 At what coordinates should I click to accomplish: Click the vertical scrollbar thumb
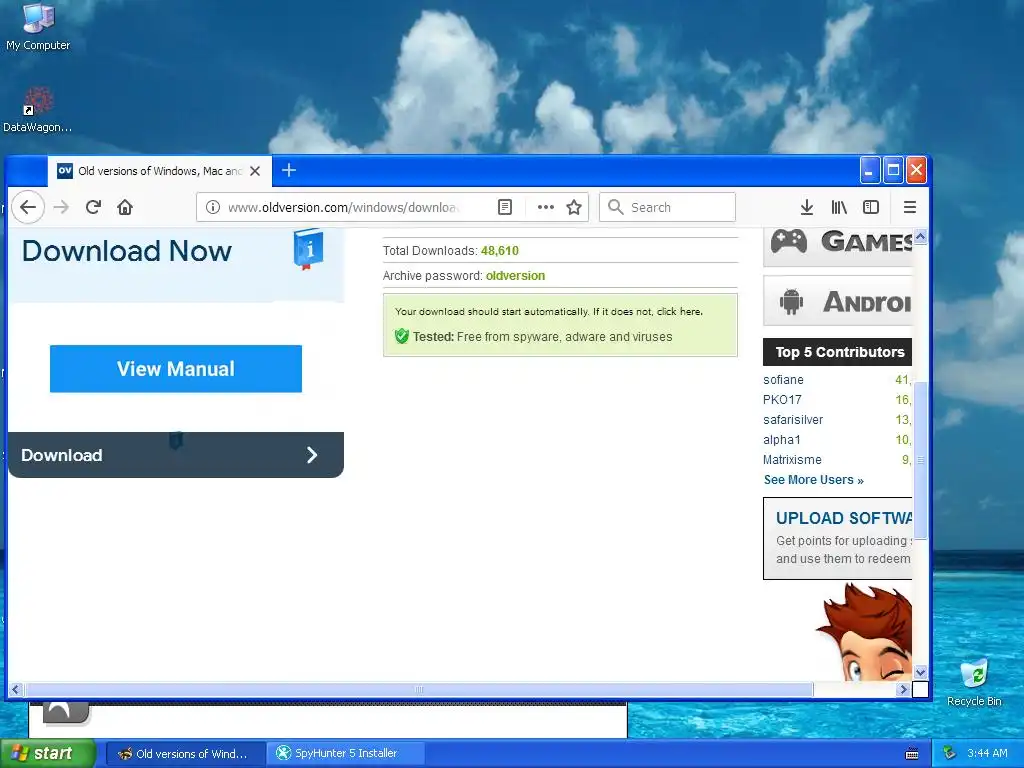(920, 460)
